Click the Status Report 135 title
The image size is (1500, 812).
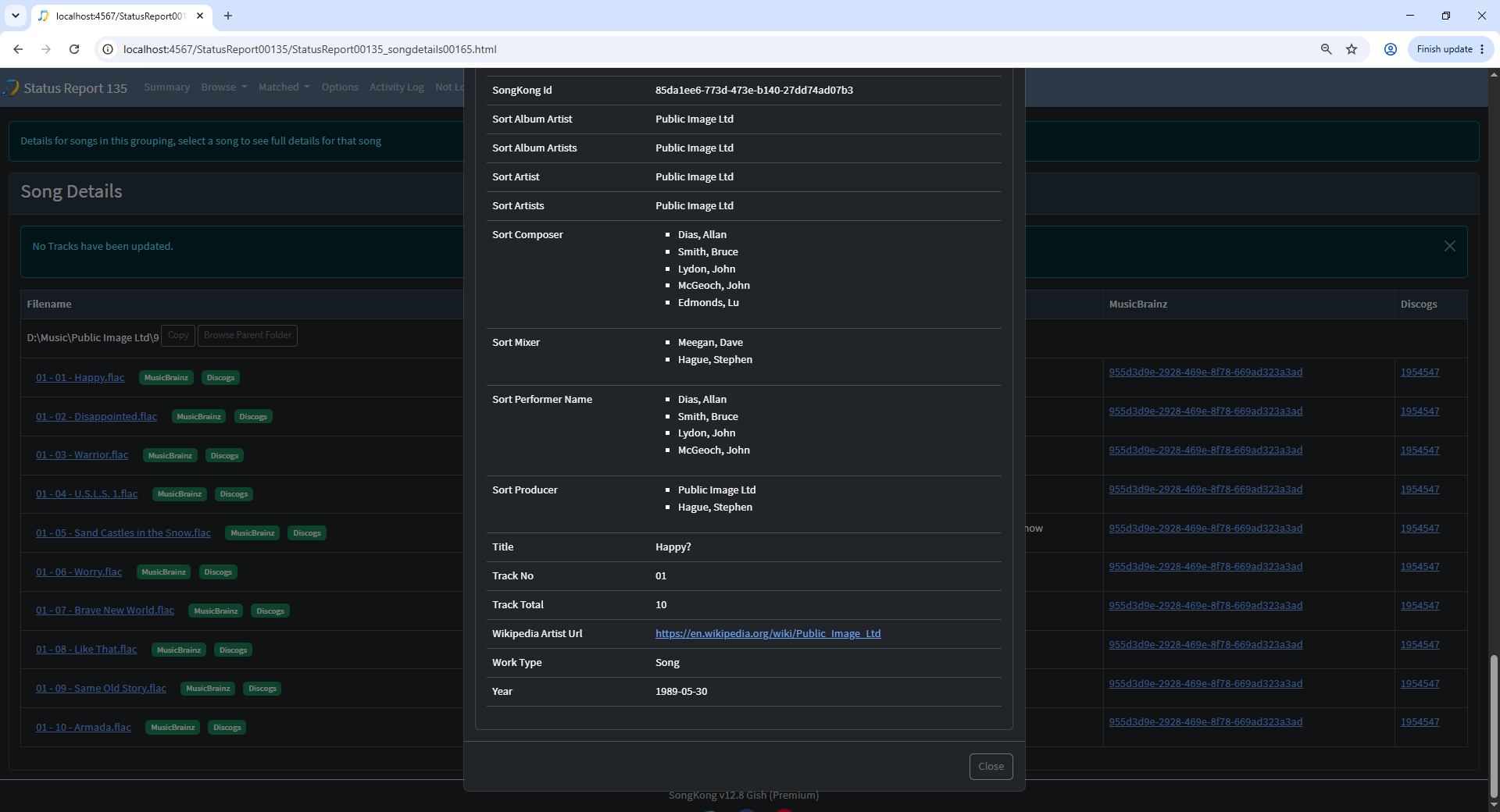(75, 88)
